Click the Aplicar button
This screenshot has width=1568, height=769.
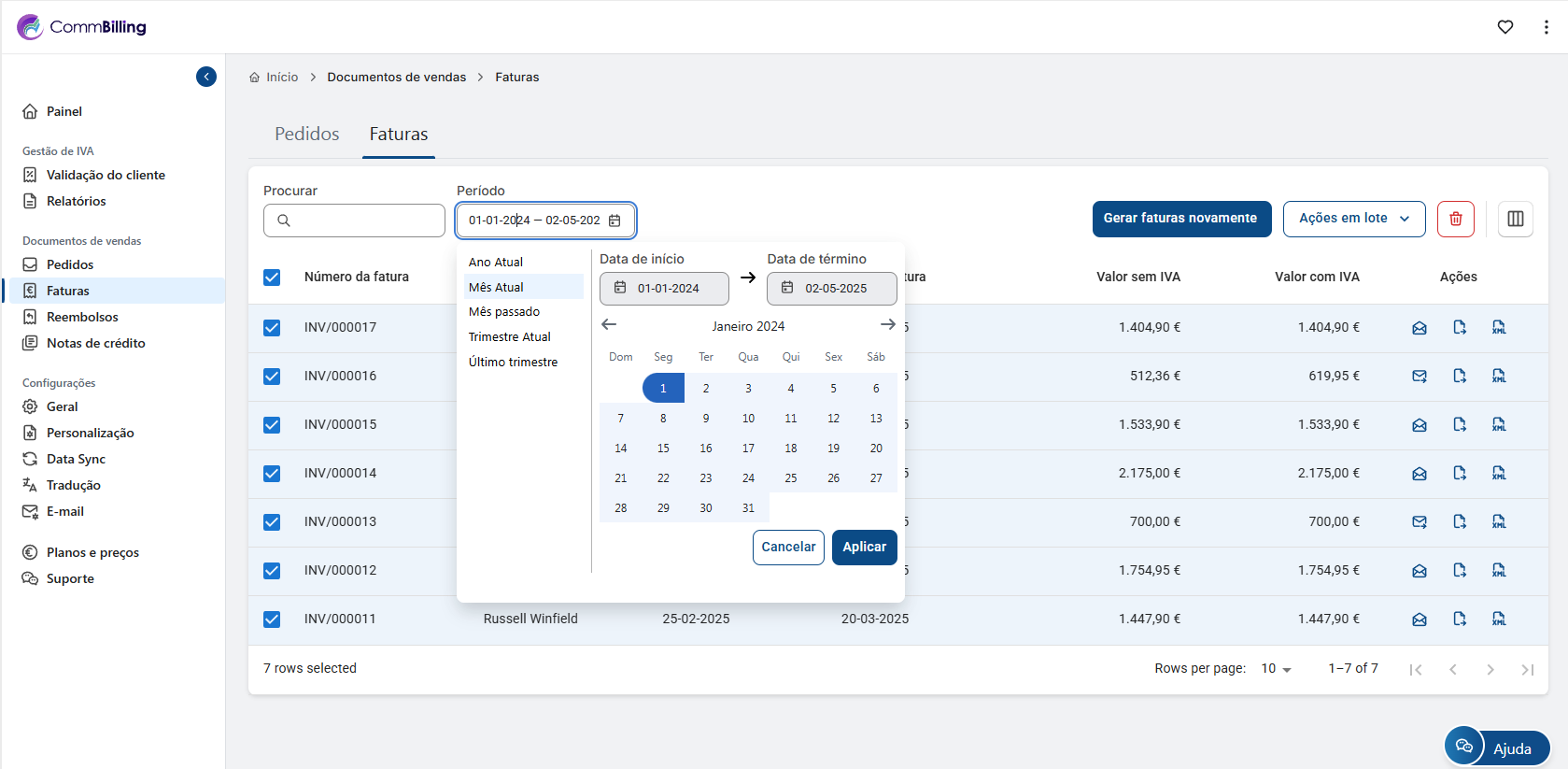click(x=864, y=548)
